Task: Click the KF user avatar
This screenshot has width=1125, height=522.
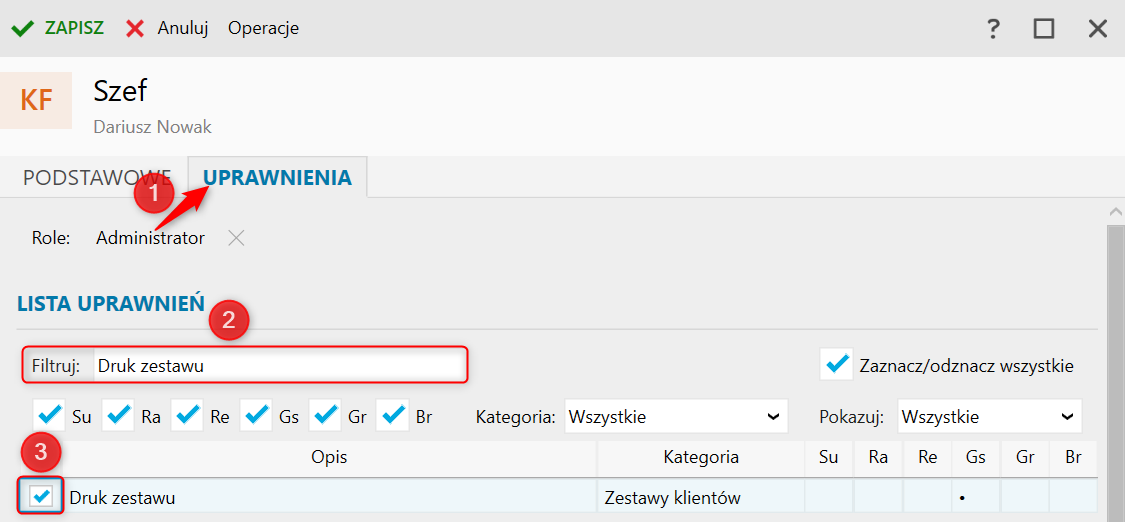Action: 36,100
